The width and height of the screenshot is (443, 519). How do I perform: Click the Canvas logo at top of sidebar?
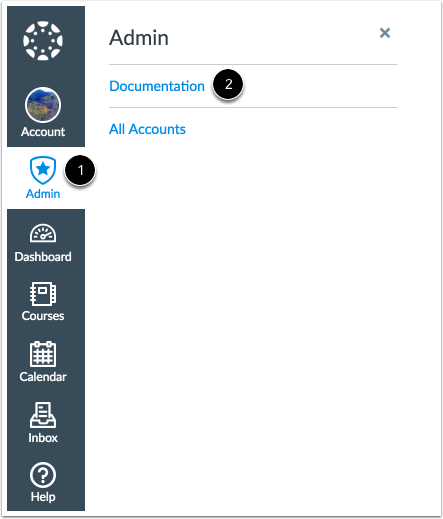click(43, 41)
